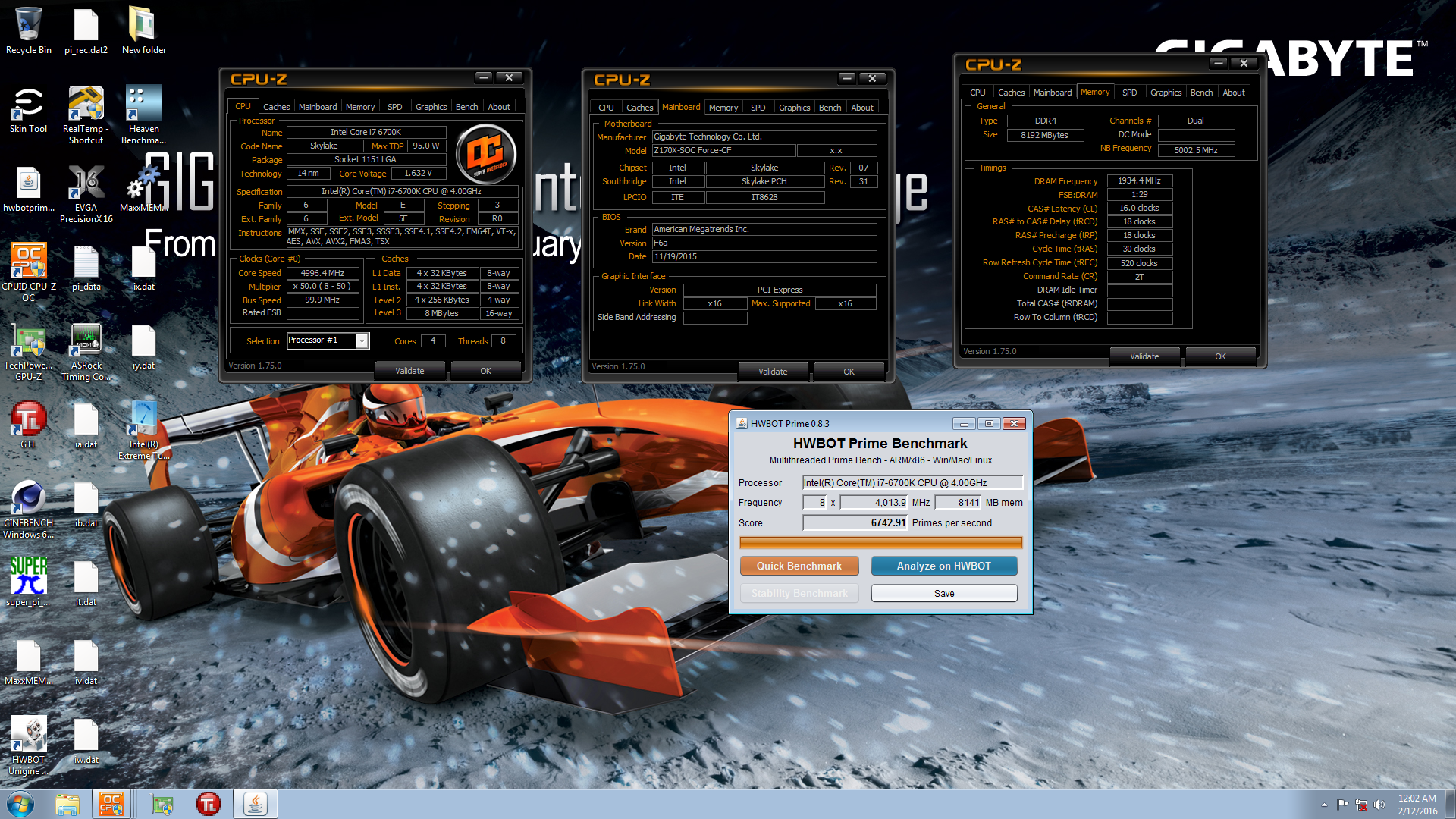
Task: Switch to CPU-Z OC taskbar icon
Action: 111,804
